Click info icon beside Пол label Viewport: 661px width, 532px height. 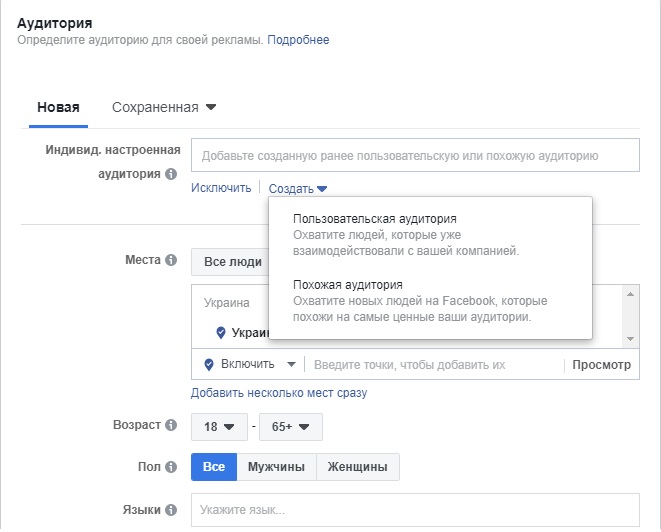click(x=171, y=467)
